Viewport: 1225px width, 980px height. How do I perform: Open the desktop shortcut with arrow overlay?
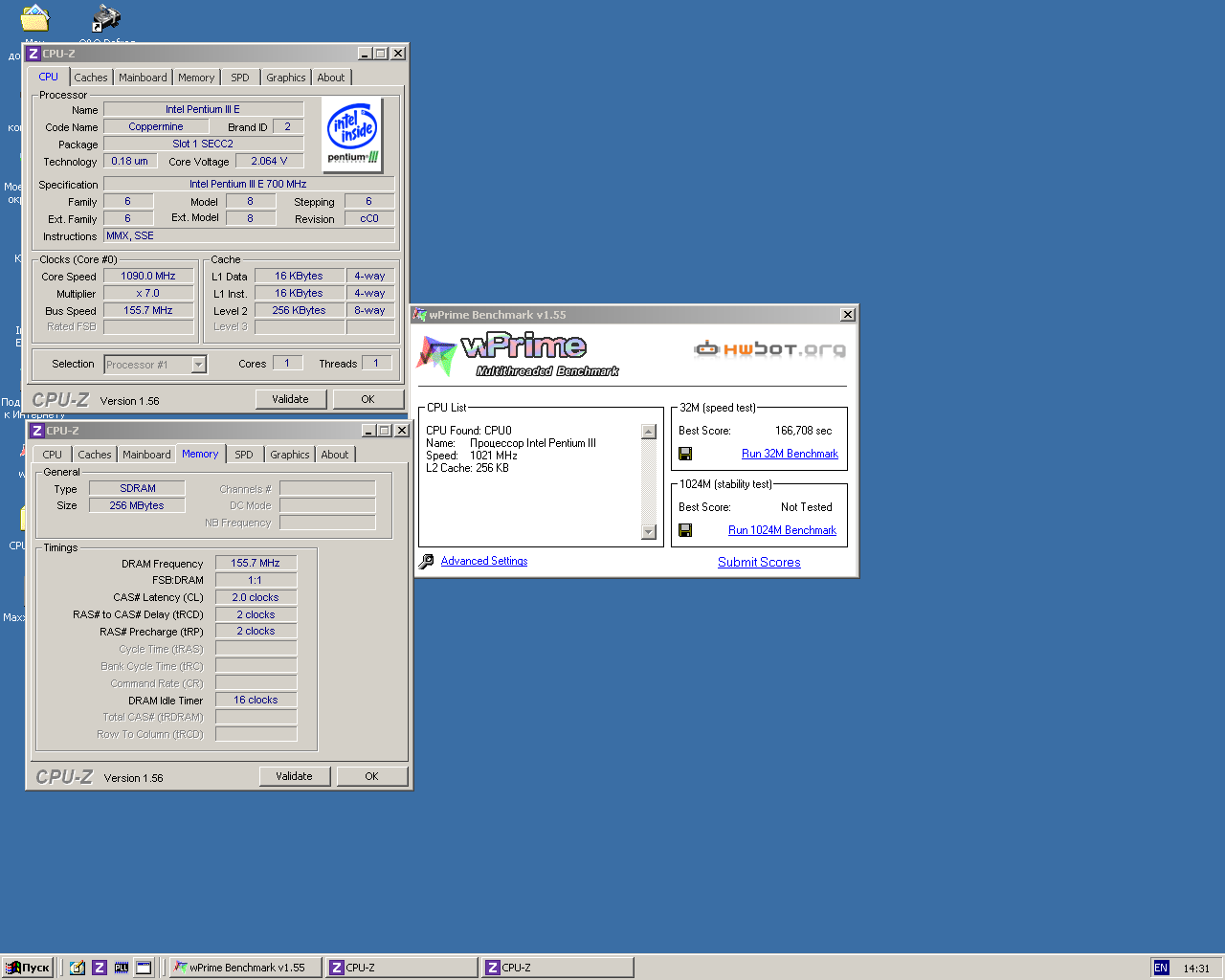[x=105, y=17]
